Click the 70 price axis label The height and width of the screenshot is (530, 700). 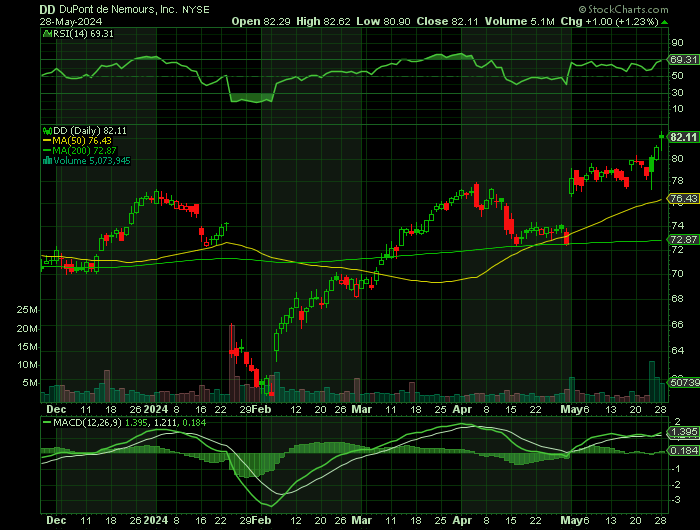pyautogui.click(x=677, y=273)
